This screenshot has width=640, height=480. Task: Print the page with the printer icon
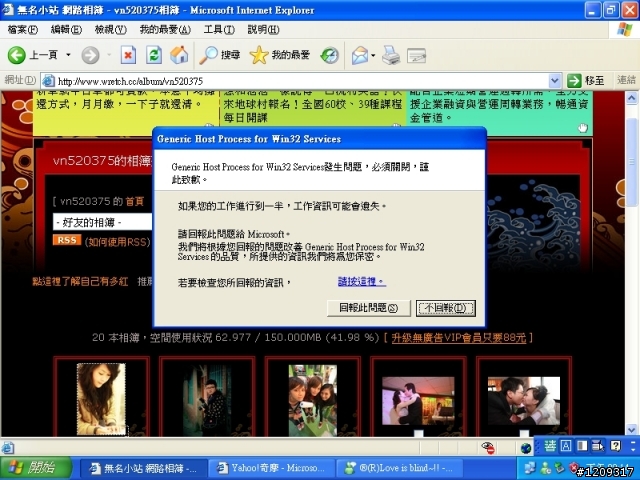click(391, 55)
